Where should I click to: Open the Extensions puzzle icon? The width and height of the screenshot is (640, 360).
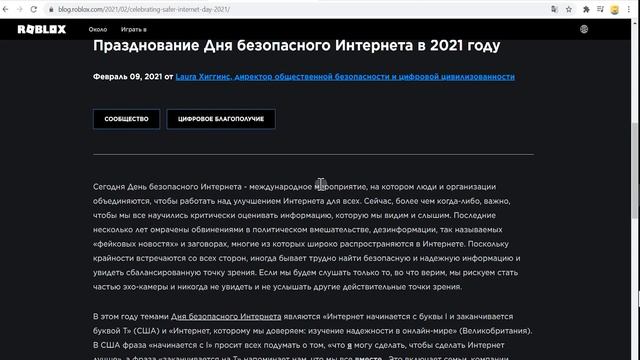[x=586, y=9]
